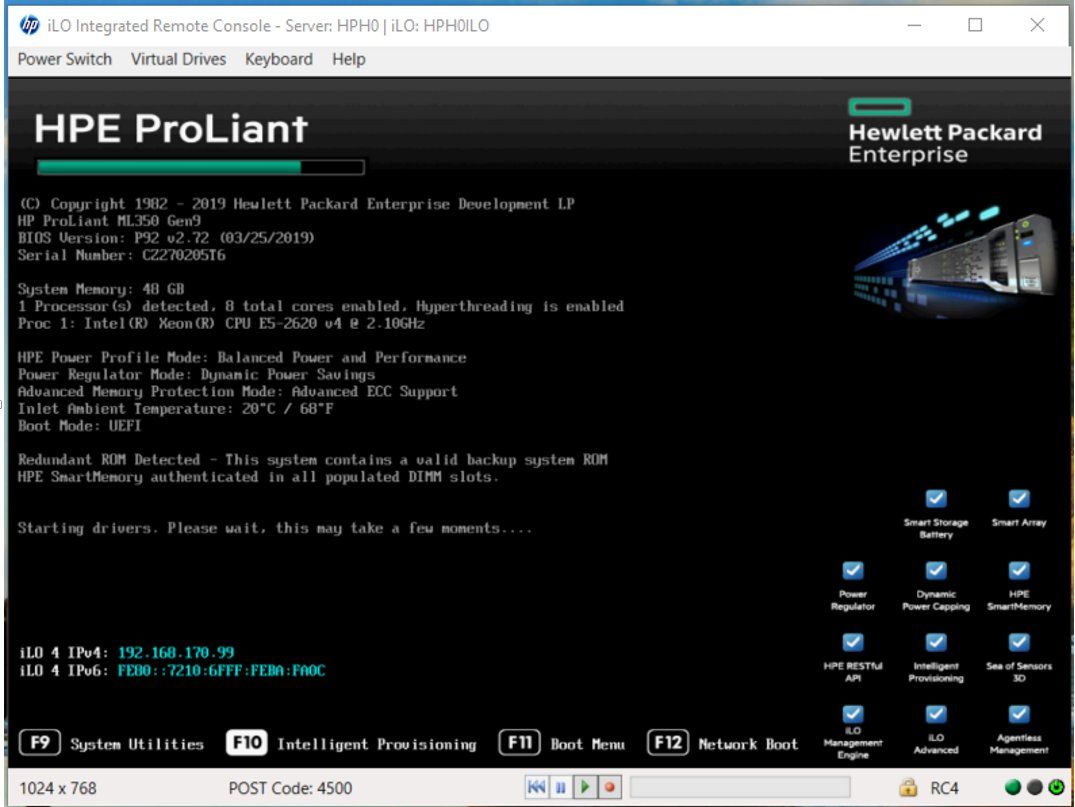The image size is (1075, 807).
Task: Click the Smart Storage Battery checkmark
Action: pyautogui.click(x=936, y=498)
